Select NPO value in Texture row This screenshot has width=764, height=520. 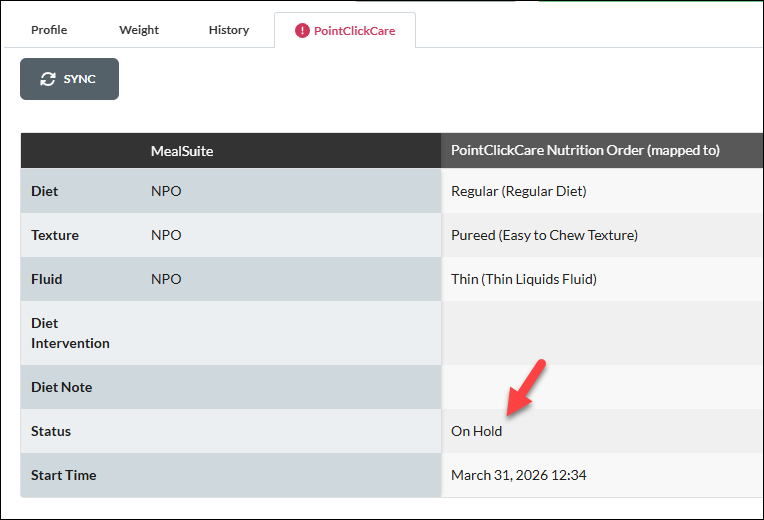[166, 235]
